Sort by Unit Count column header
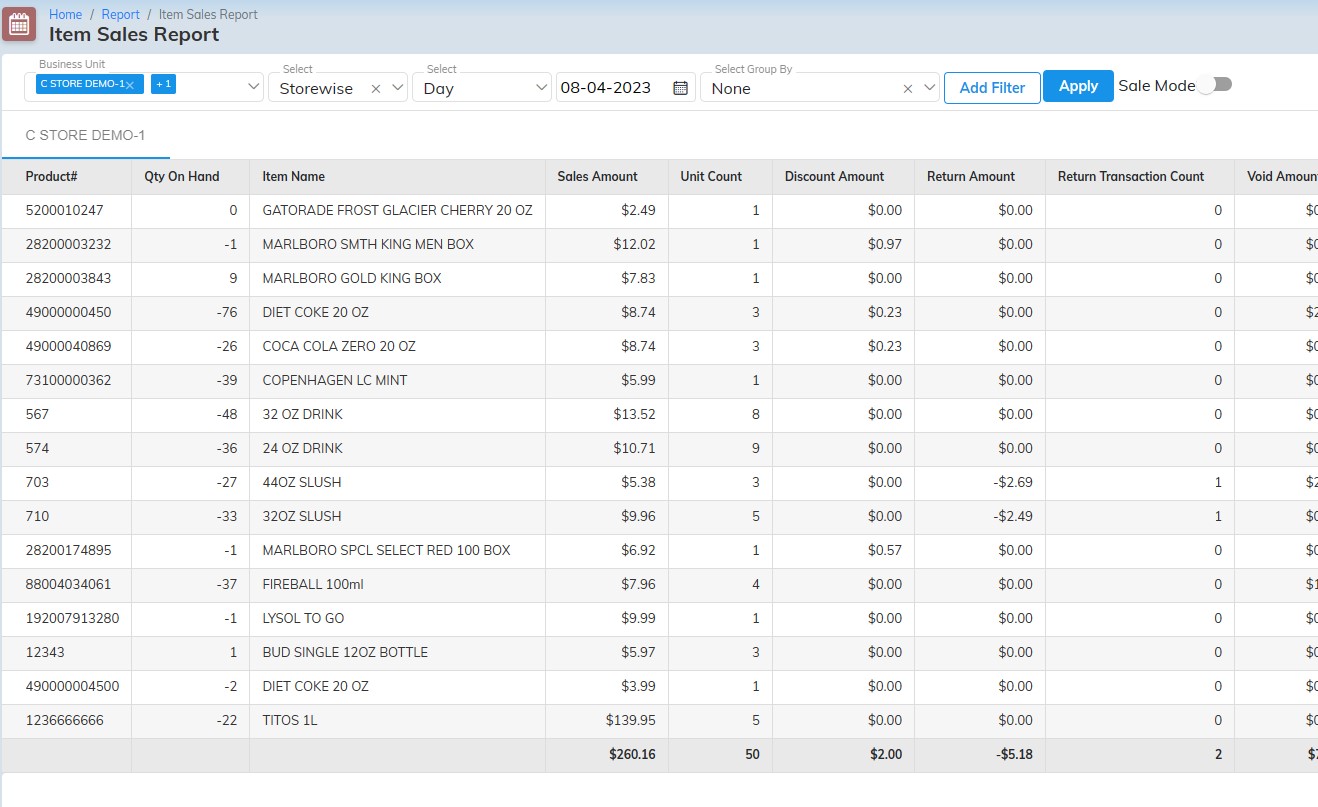 pos(711,176)
